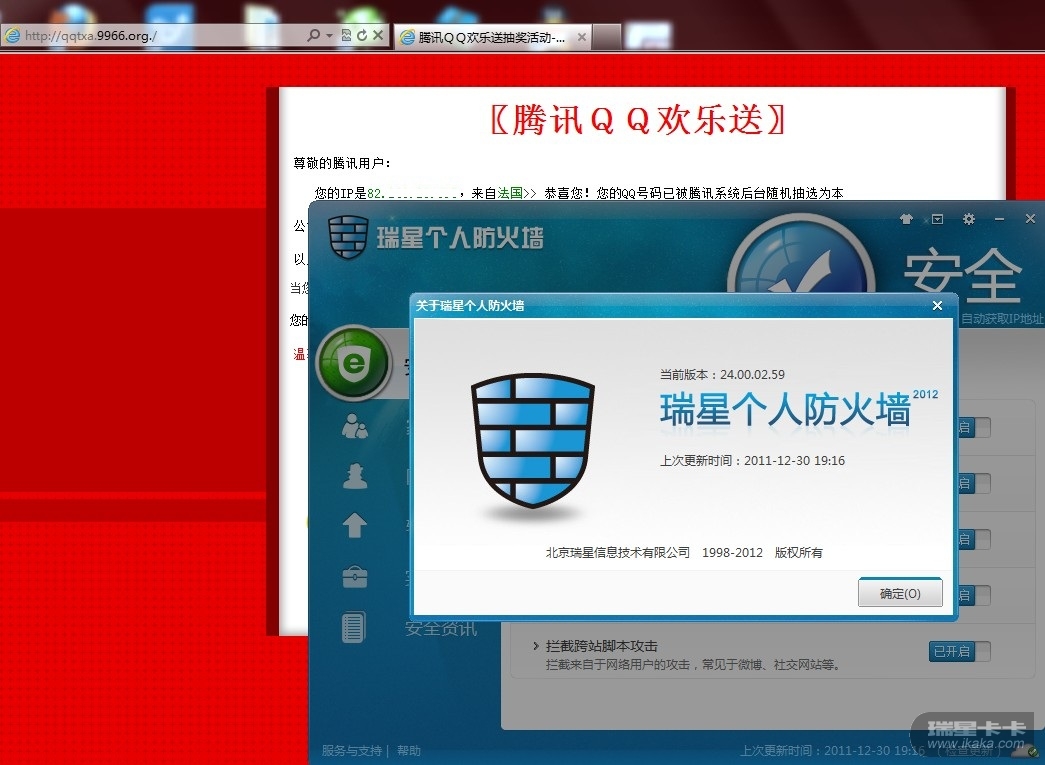Stop loading with the address bar X icon
This screenshot has height=765, width=1045.
(x=378, y=35)
